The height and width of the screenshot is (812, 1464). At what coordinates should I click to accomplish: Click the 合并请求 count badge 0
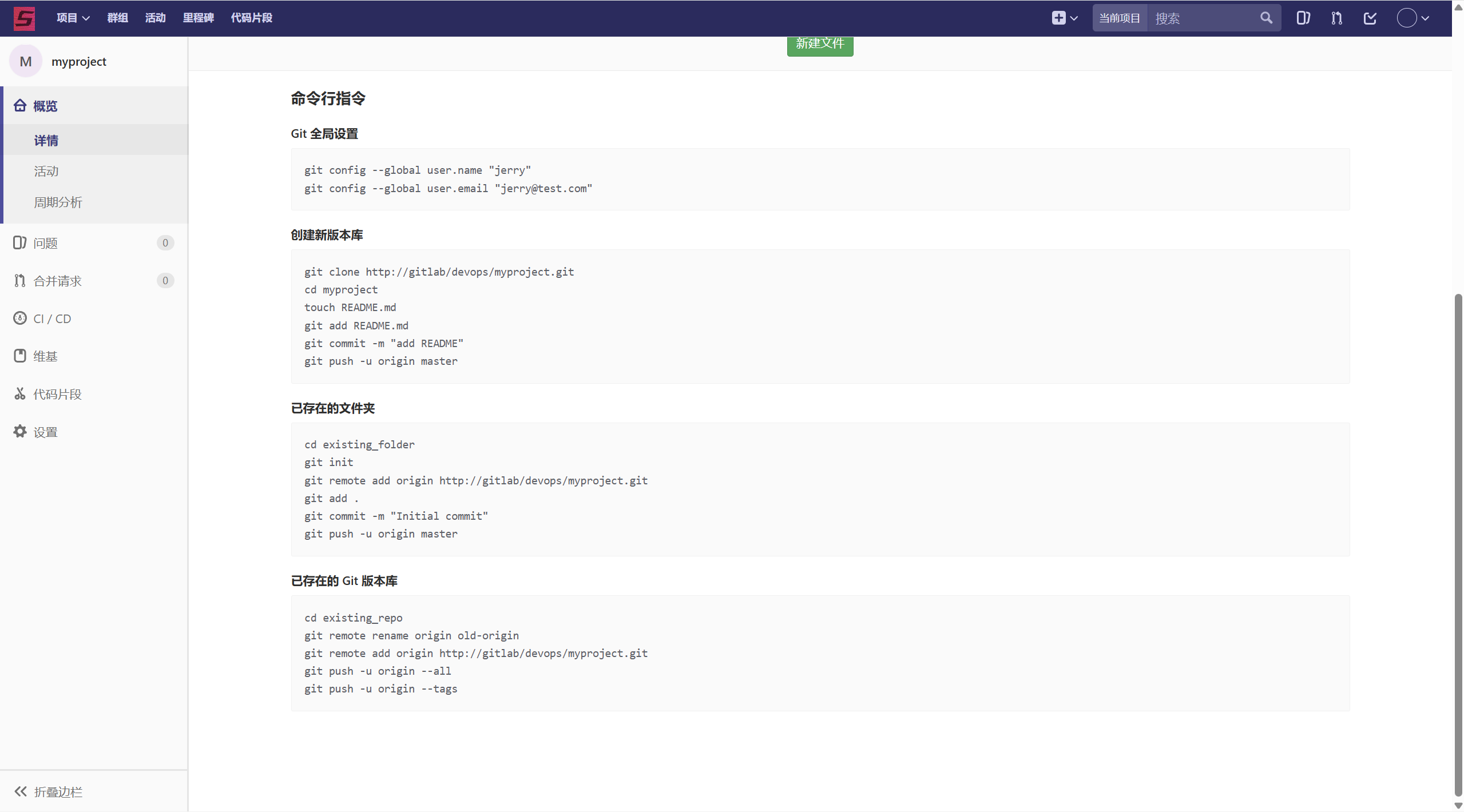(165, 281)
